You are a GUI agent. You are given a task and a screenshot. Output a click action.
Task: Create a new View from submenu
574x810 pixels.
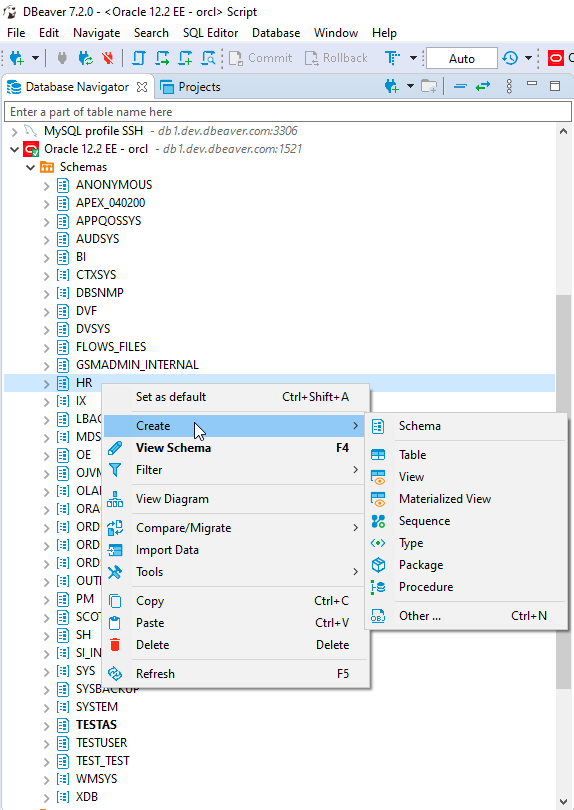point(466,477)
